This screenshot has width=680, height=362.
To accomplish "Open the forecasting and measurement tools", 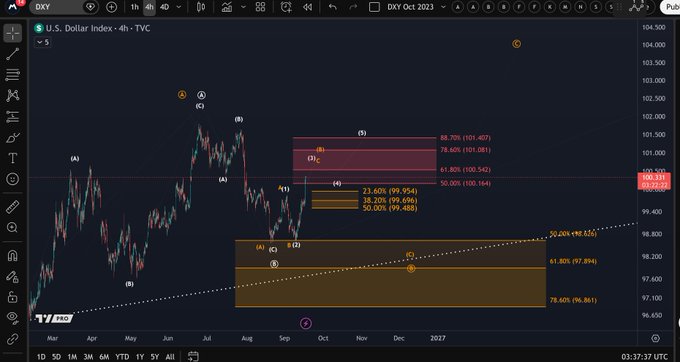I will pos(13,117).
